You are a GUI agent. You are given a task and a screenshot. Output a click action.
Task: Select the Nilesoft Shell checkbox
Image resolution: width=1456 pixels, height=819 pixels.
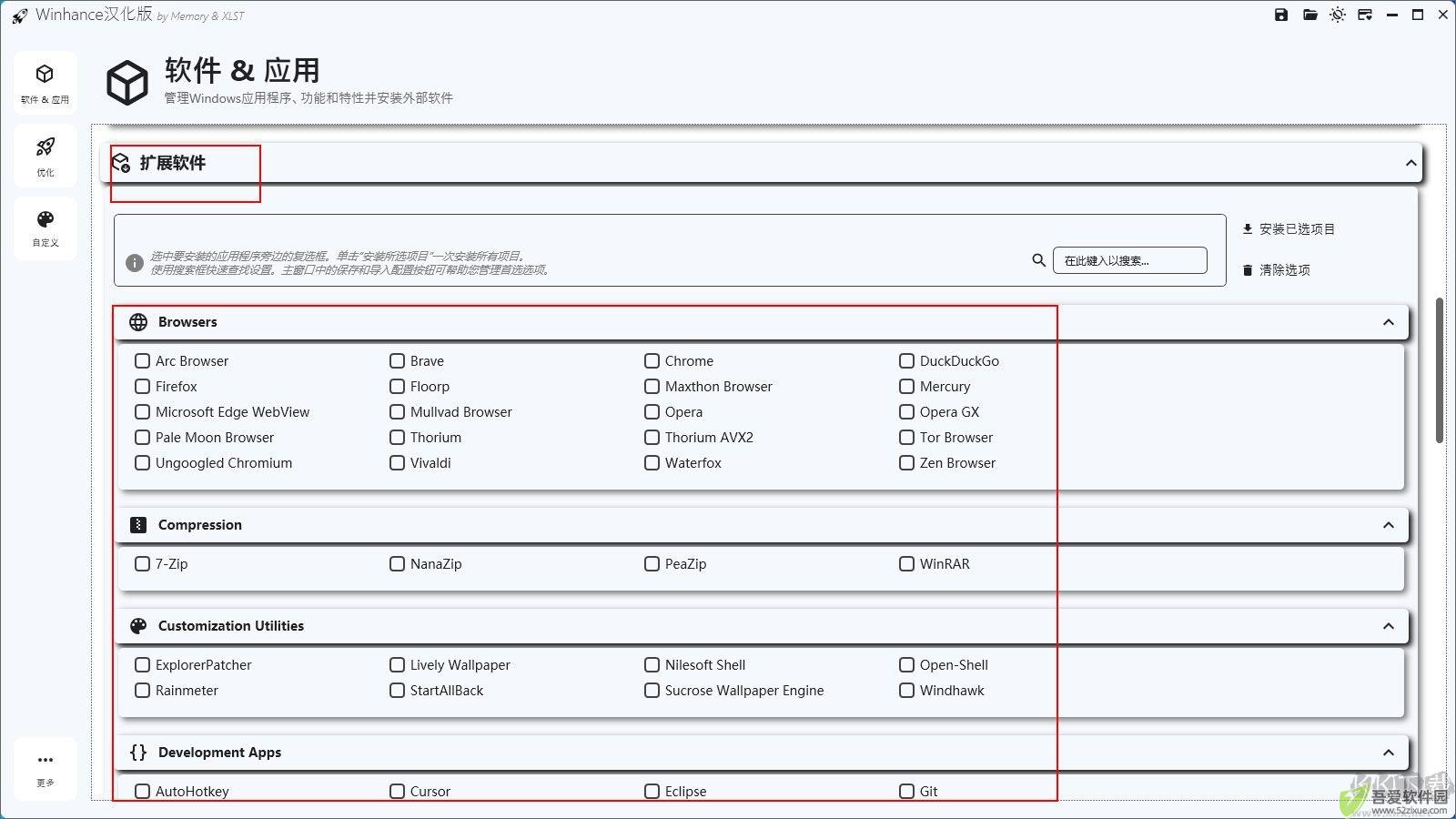click(652, 665)
